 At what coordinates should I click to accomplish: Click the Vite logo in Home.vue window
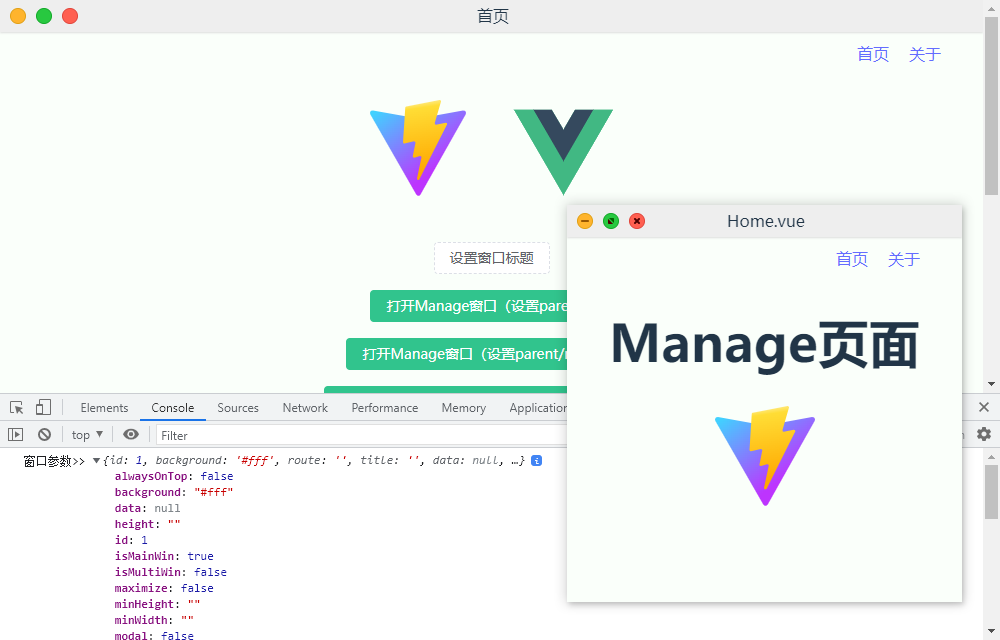[765, 456]
